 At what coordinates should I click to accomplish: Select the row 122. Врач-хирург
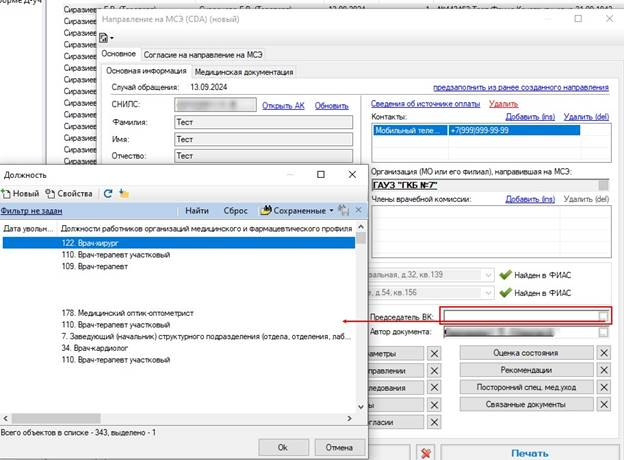point(179,243)
